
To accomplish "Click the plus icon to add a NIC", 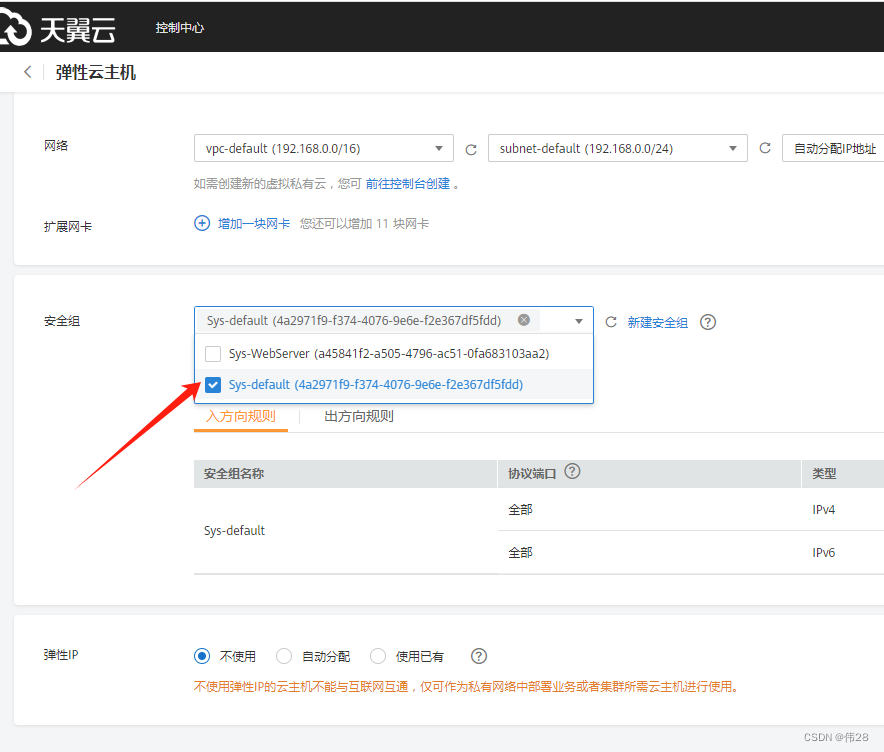I will coord(202,224).
